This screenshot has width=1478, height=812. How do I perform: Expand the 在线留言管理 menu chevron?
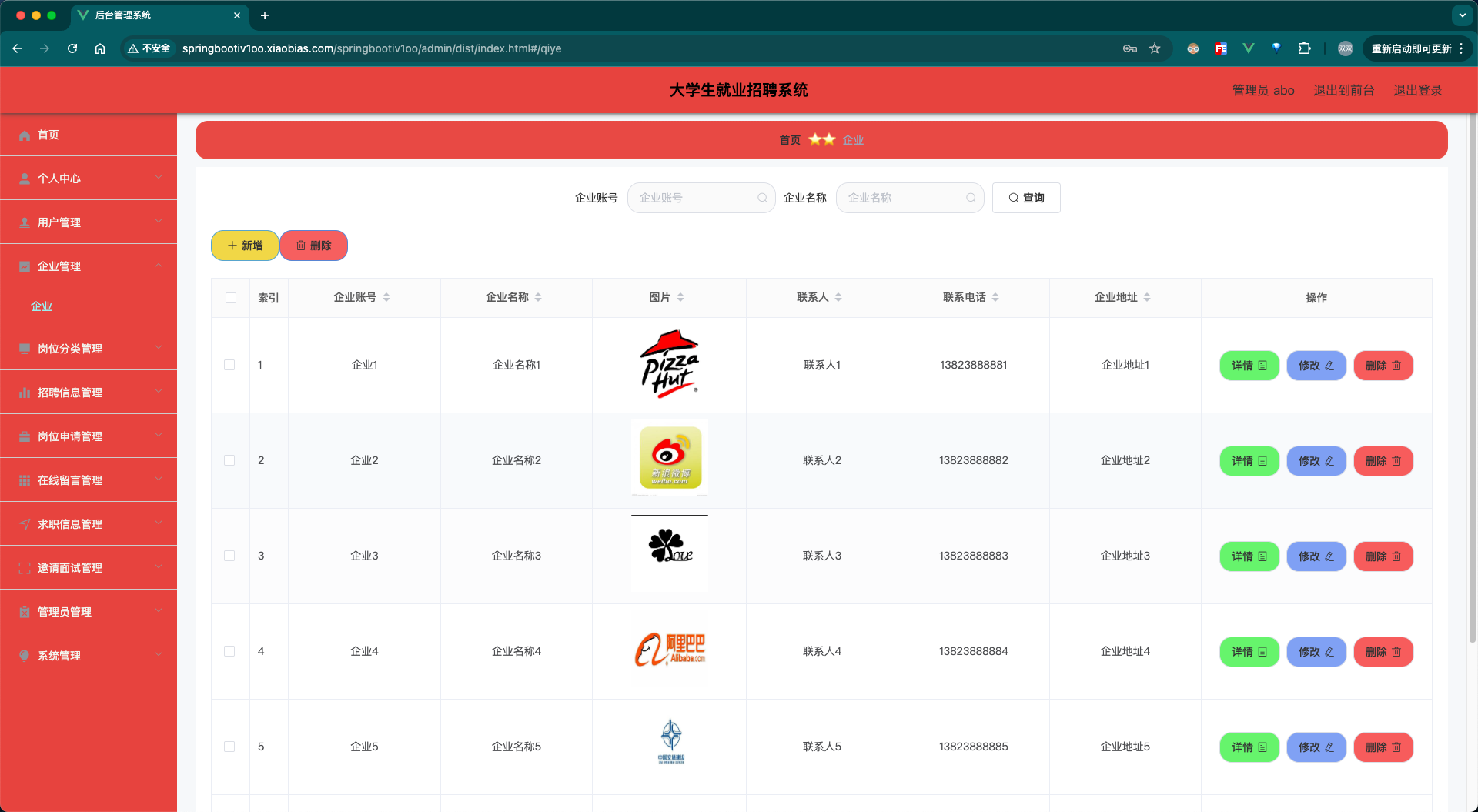coord(159,480)
